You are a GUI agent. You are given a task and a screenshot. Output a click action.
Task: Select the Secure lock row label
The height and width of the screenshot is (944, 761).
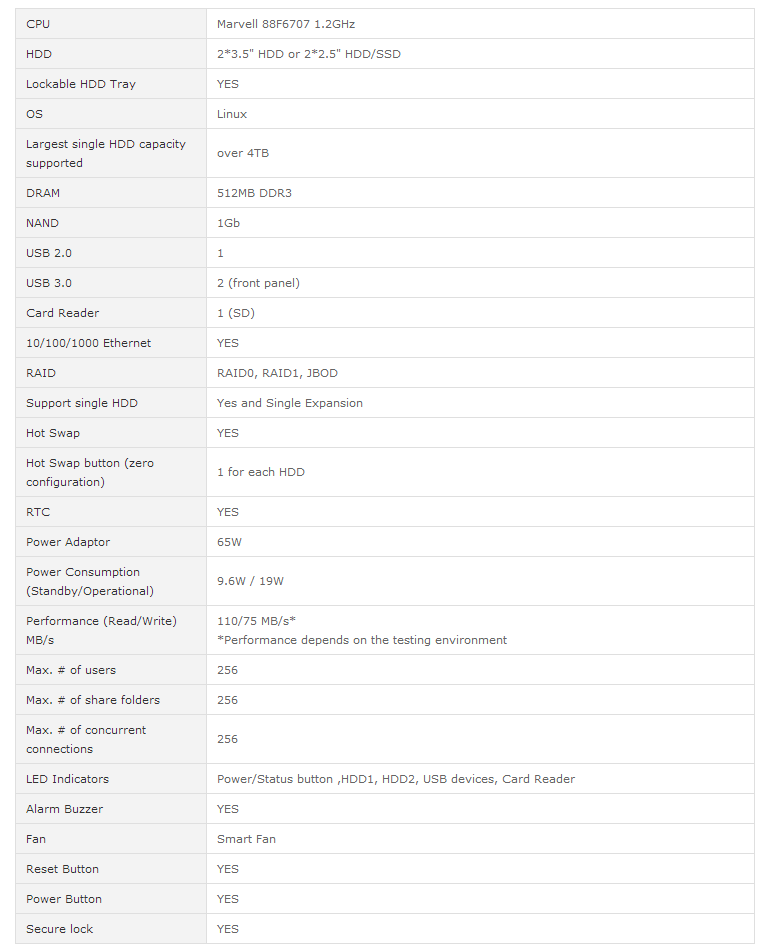tap(59, 929)
